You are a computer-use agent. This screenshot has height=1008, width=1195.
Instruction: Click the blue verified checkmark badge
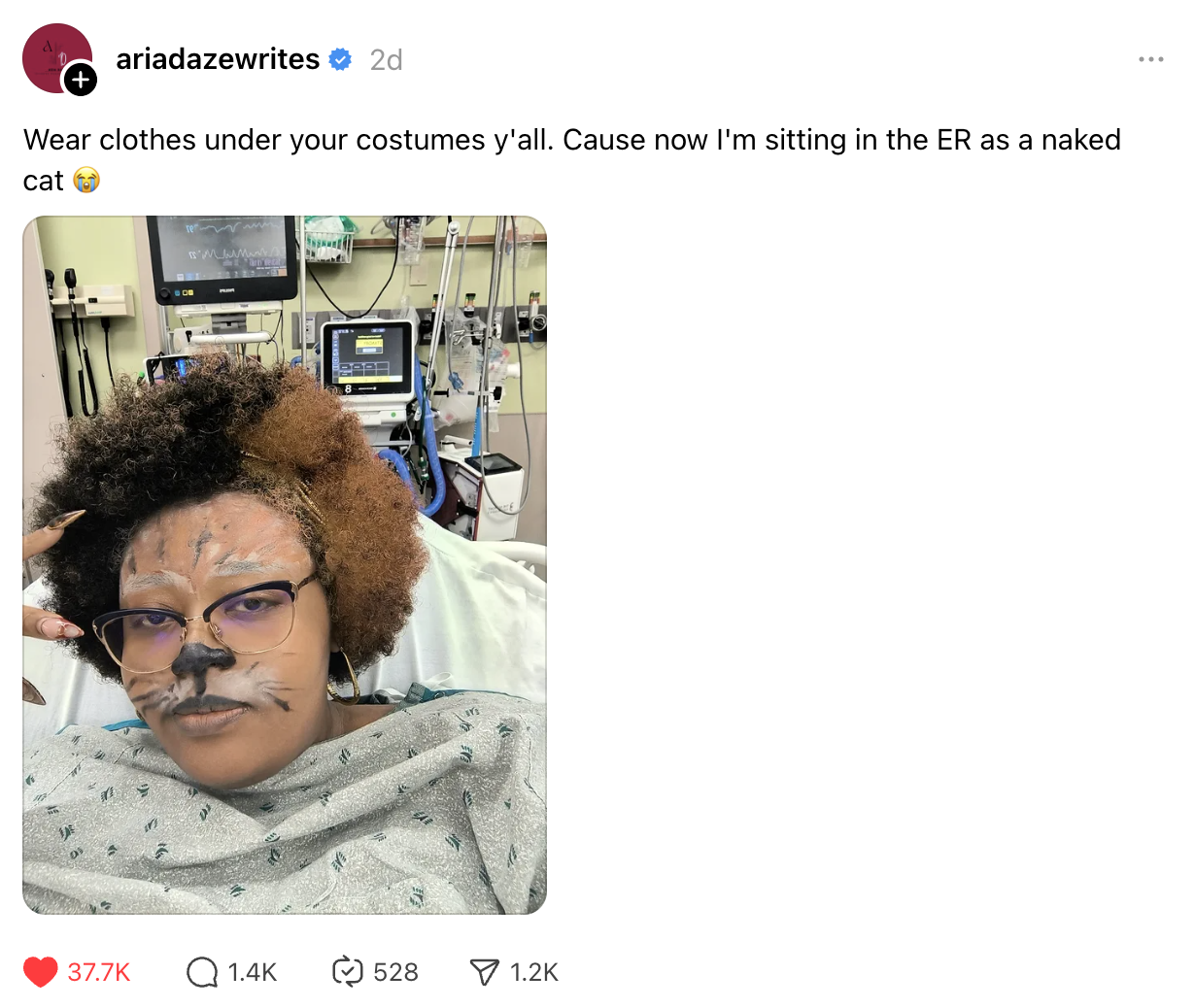pyautogui.click(x=341, y=59)
